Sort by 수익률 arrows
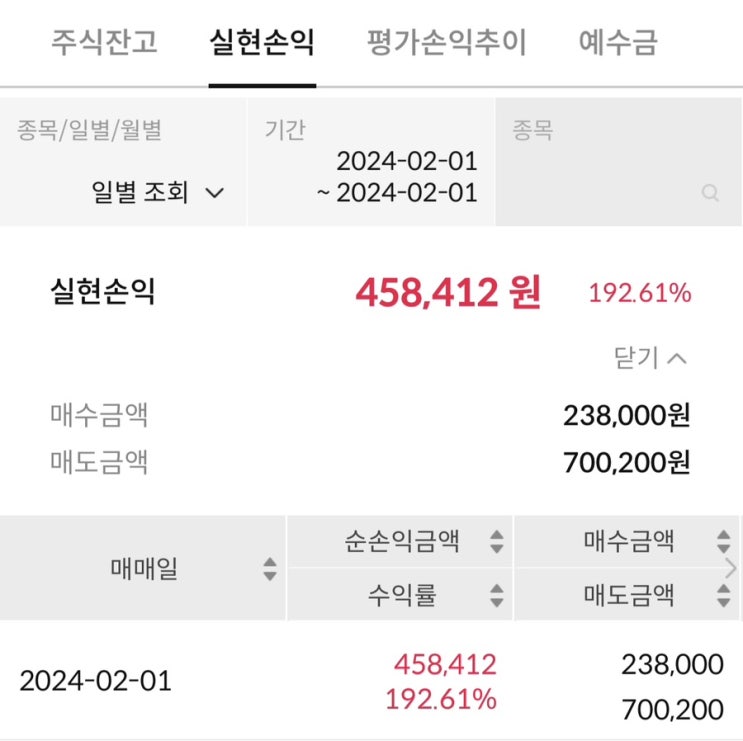Viewport: 743px width, 741px height. point(497,596)
